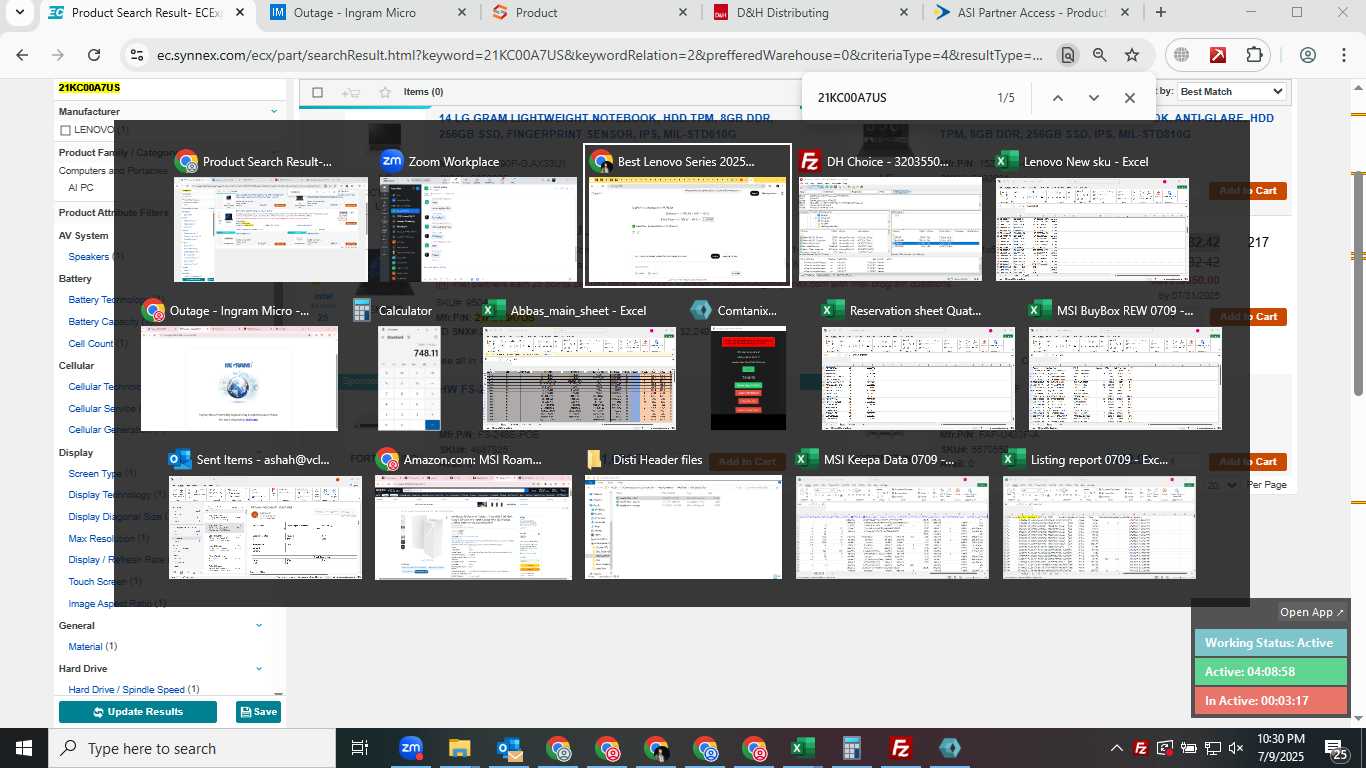The height and width of the screenshot is (768, 1366).
Task: Open Calculator from the taskbar
Action: [x=851, y=748]
